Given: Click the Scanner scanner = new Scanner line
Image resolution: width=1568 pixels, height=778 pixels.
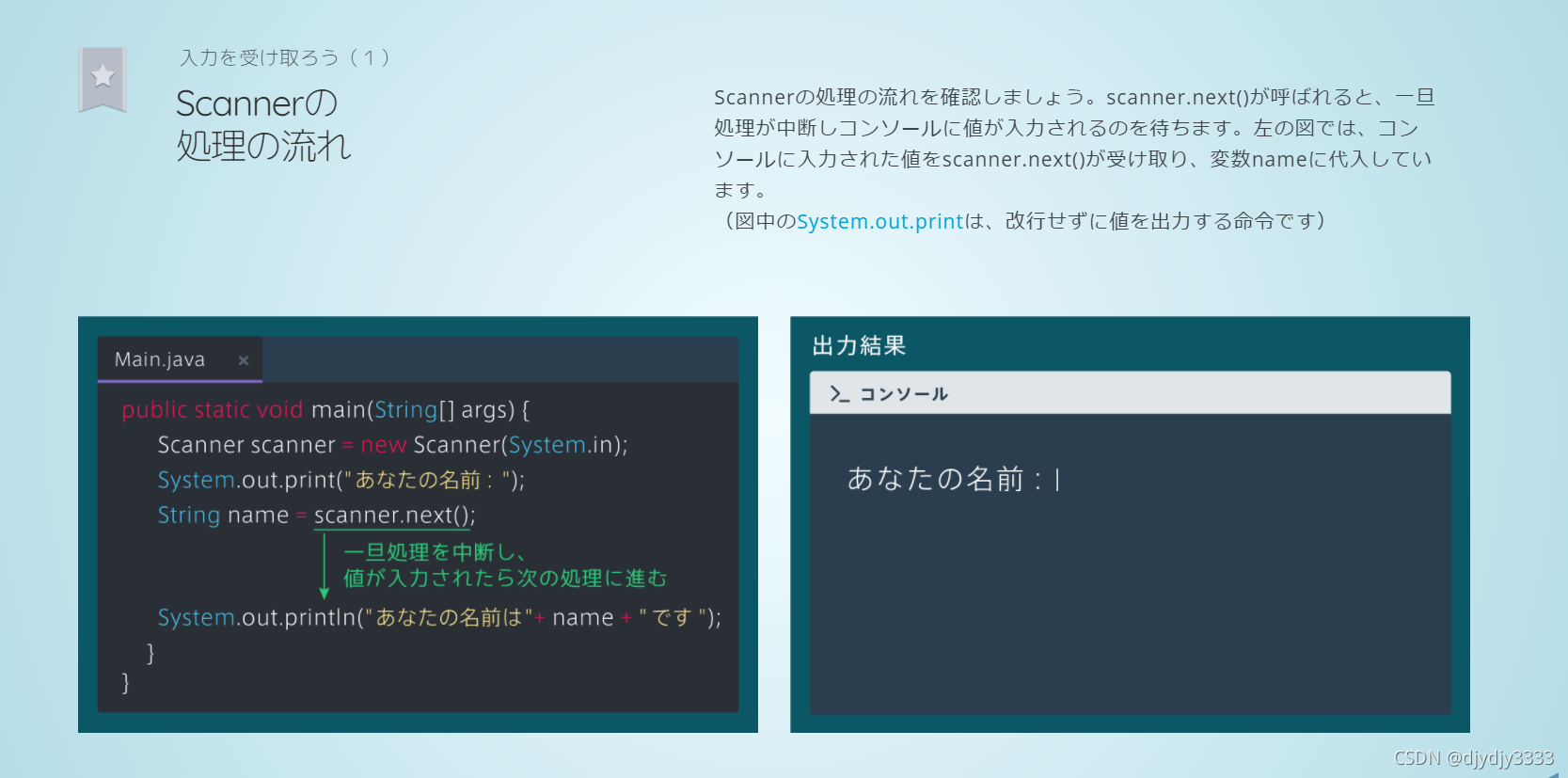Looking at the screenshot, I should click(x=392, y=445).
